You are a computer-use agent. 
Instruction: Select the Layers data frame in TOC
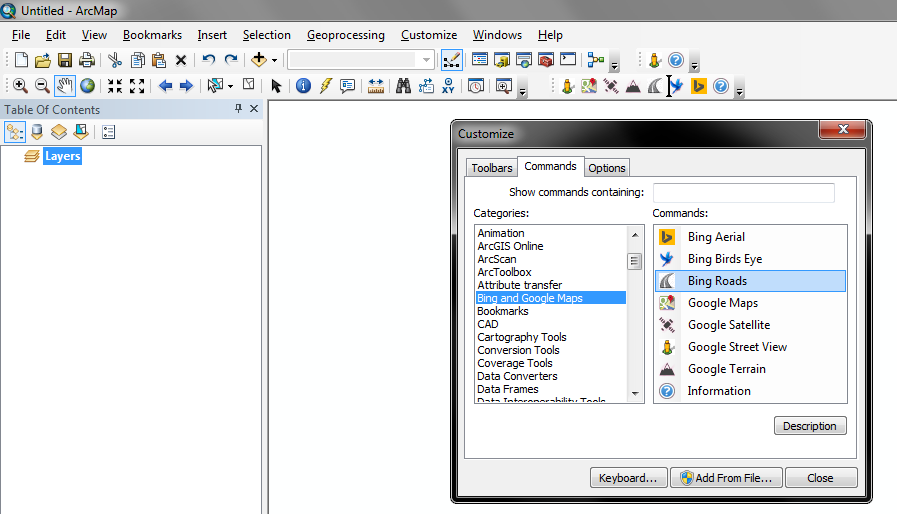tap(62, 156)
